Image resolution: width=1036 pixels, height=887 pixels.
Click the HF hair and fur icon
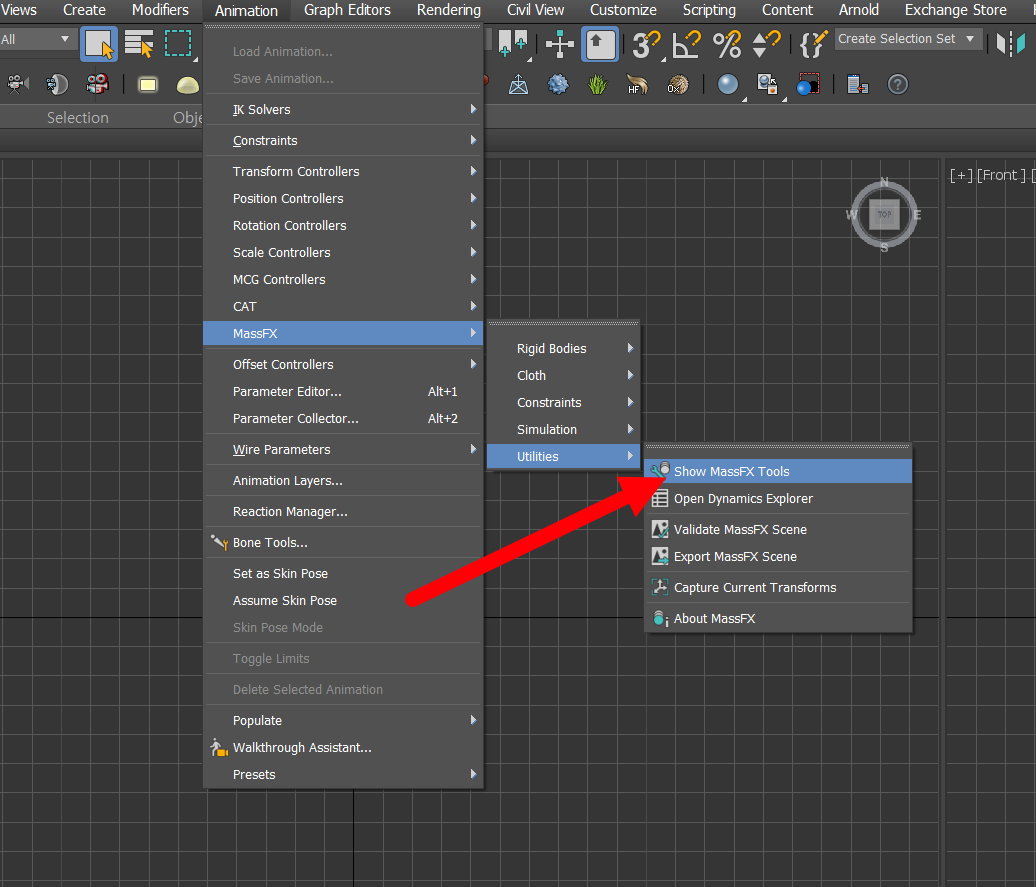(638, 85)
